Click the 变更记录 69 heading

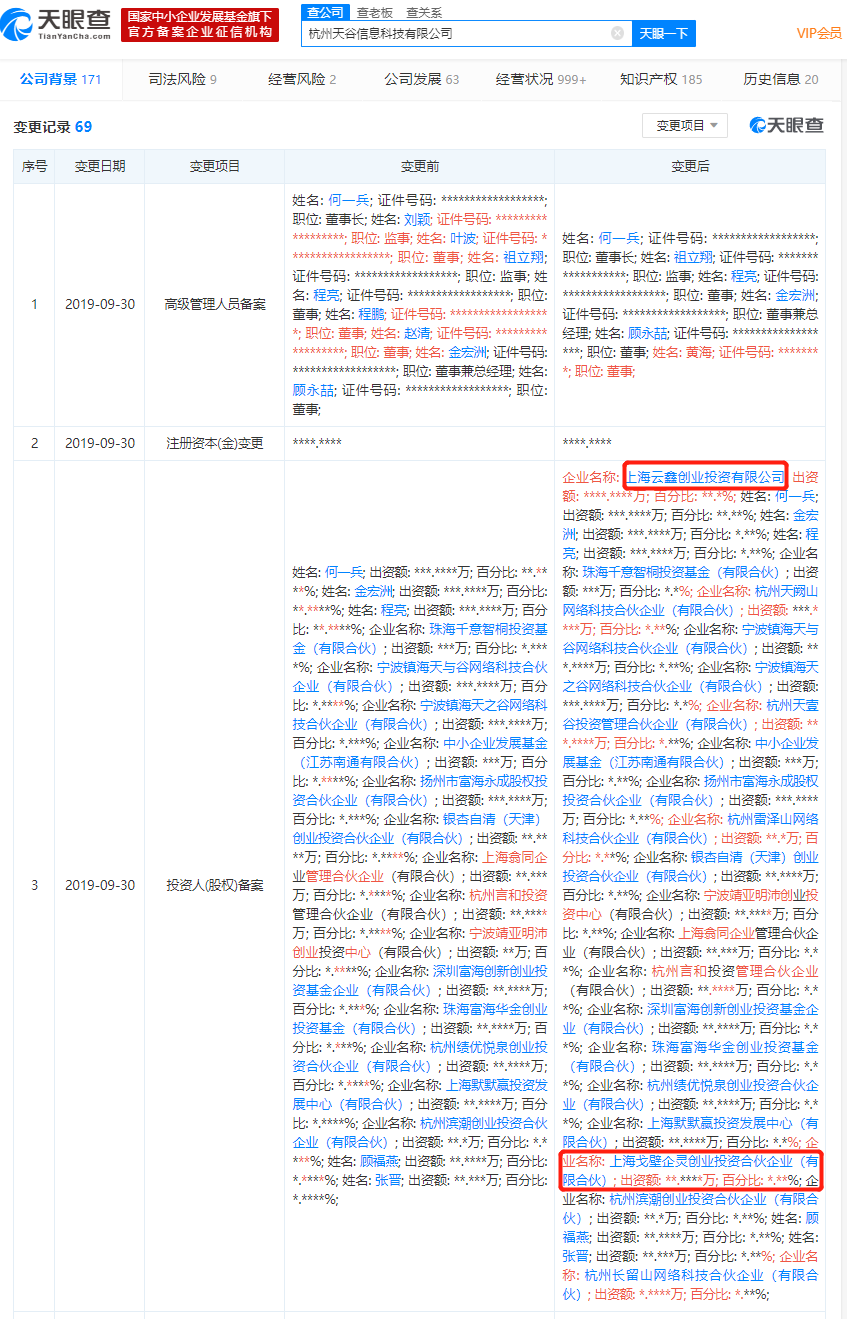point(53,126)
